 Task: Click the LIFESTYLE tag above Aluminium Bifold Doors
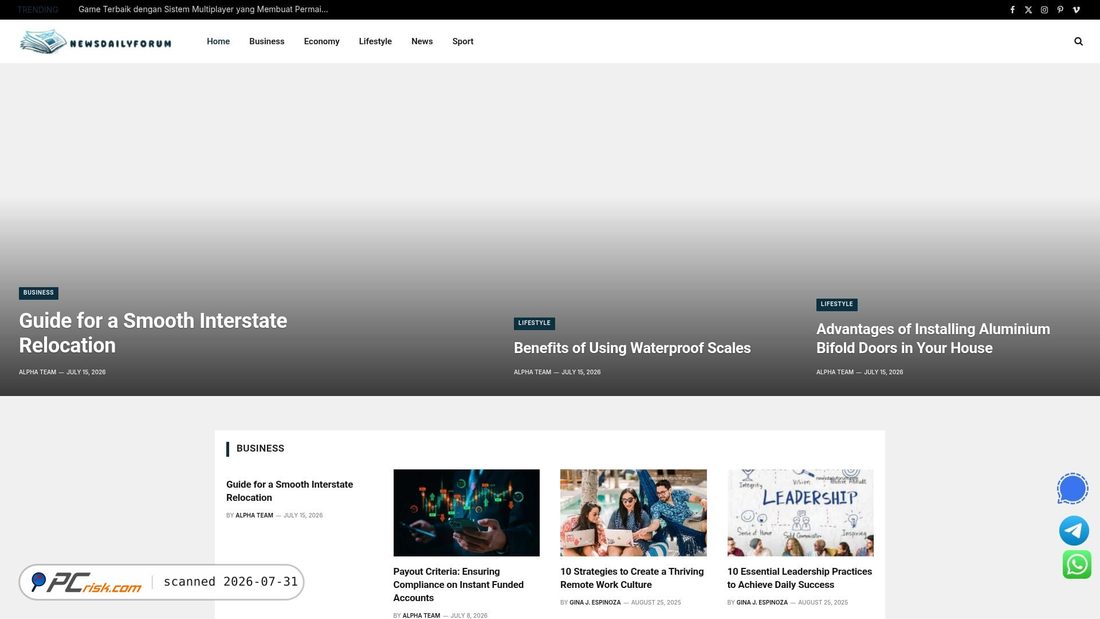tap(836, 305)
